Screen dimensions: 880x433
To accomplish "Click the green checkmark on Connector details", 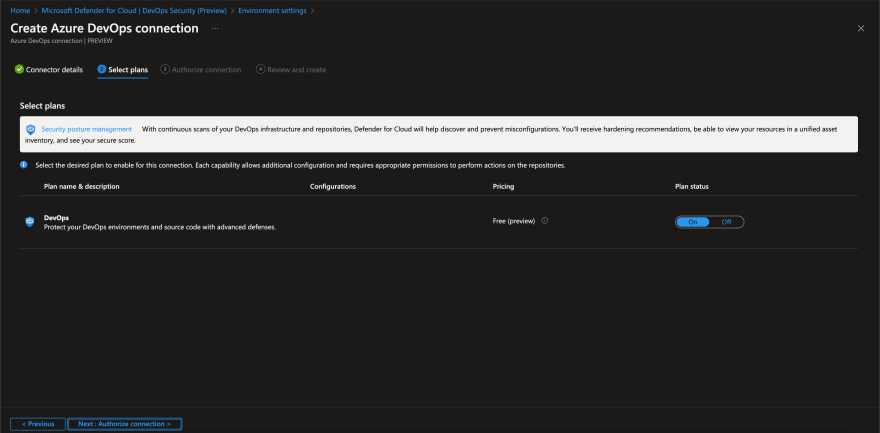I will coord(19,70).
